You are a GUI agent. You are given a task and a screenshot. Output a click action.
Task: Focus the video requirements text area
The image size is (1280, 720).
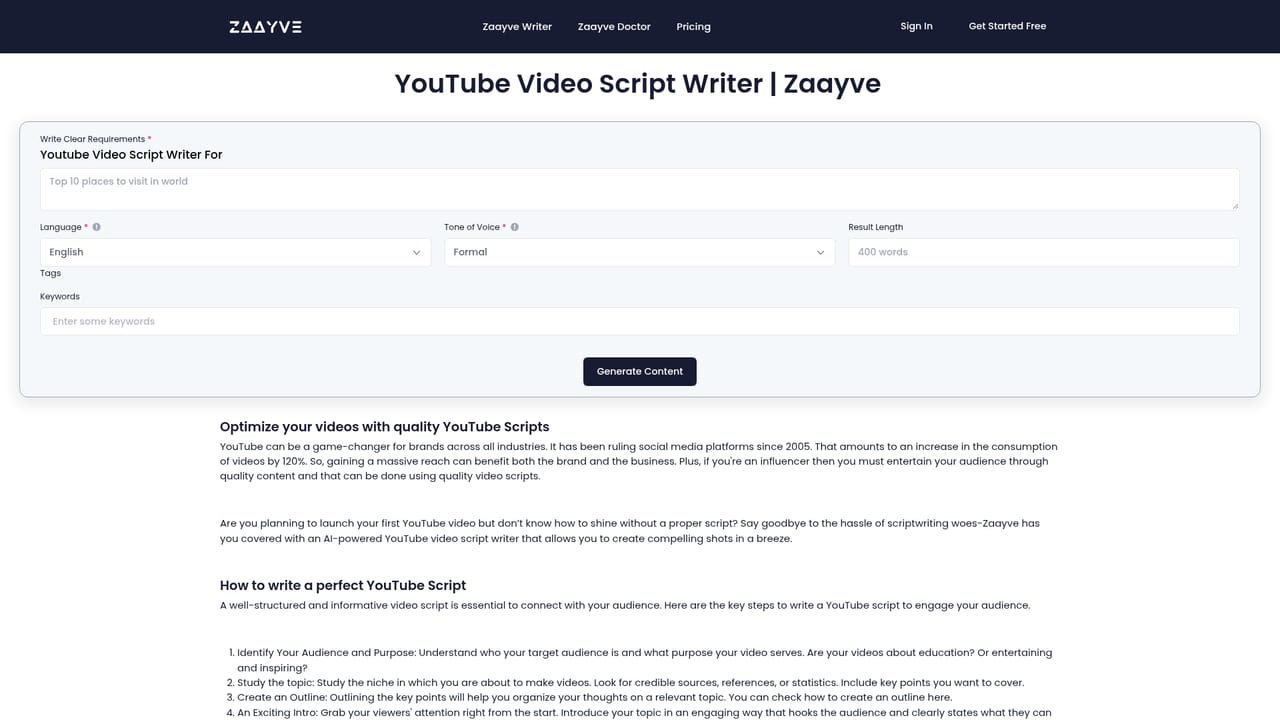(640, 189)
